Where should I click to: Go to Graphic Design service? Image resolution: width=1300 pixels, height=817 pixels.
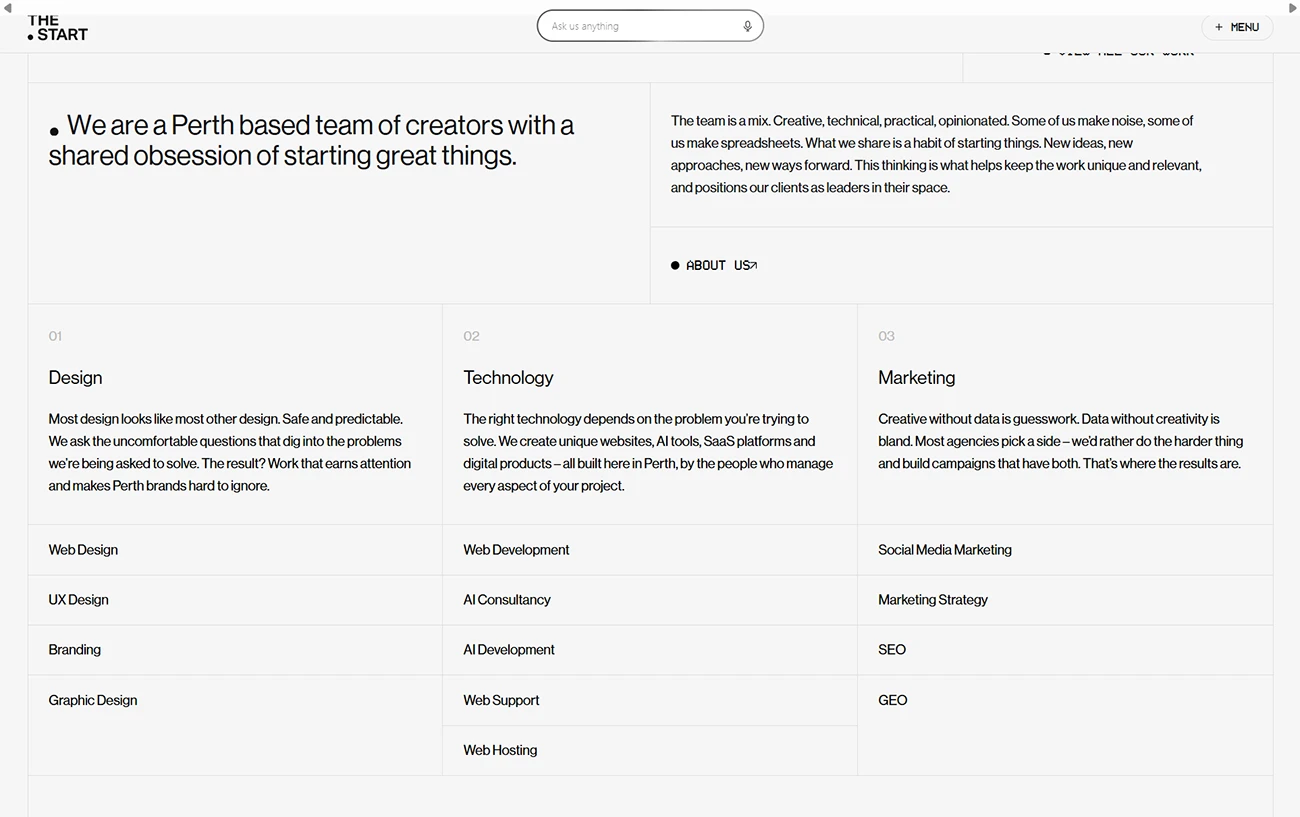[93, 700]
